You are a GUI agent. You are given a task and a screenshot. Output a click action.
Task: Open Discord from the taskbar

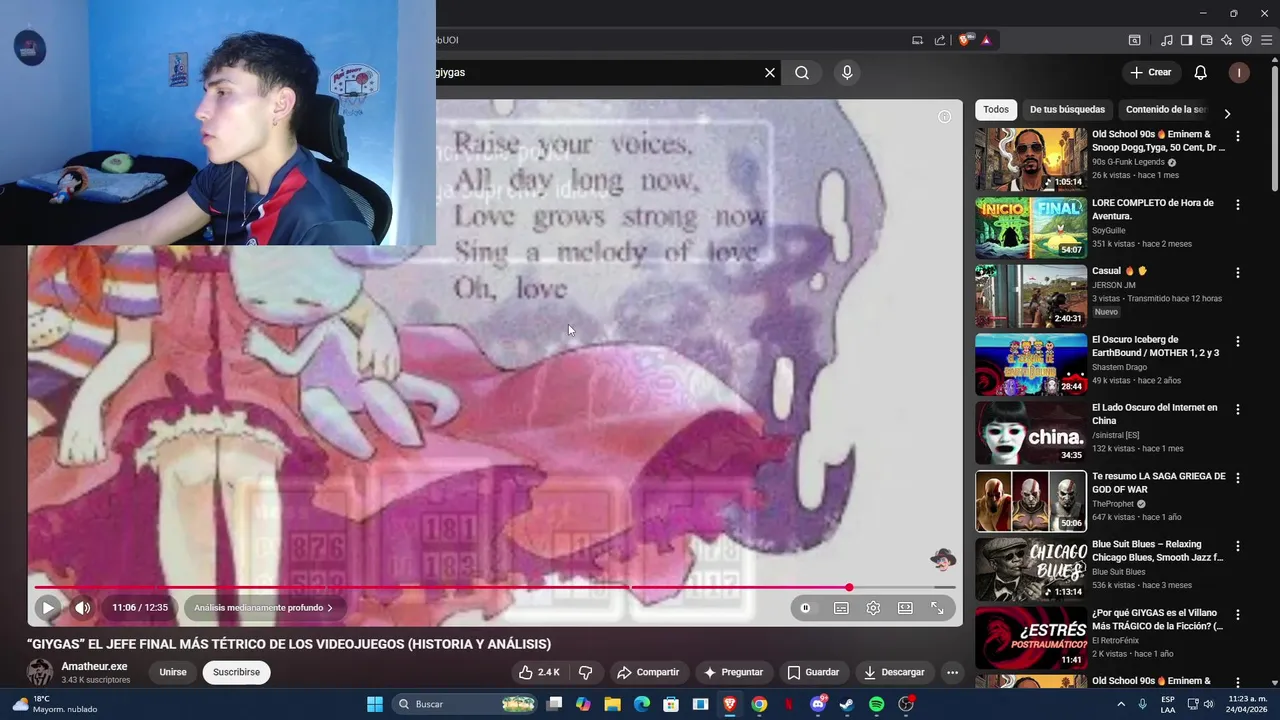pyautogui.click(x=818, y=704)
